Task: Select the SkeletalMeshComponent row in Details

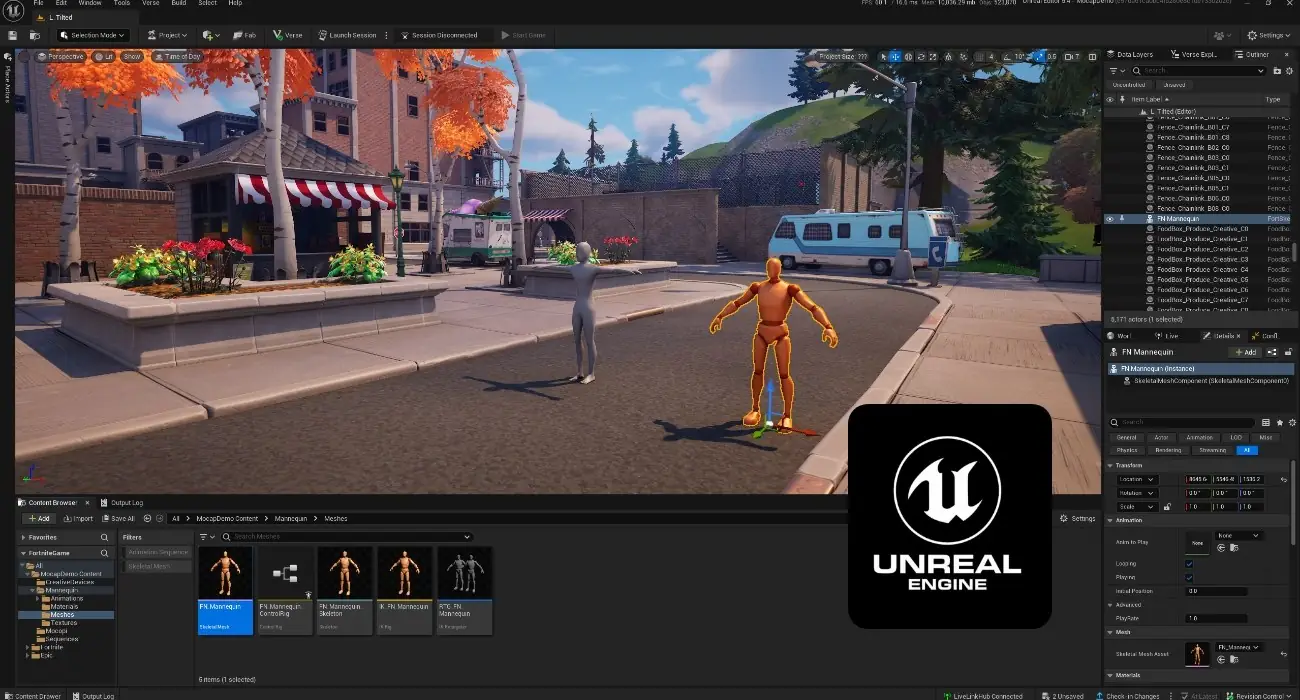Action: click(1206, 381)
